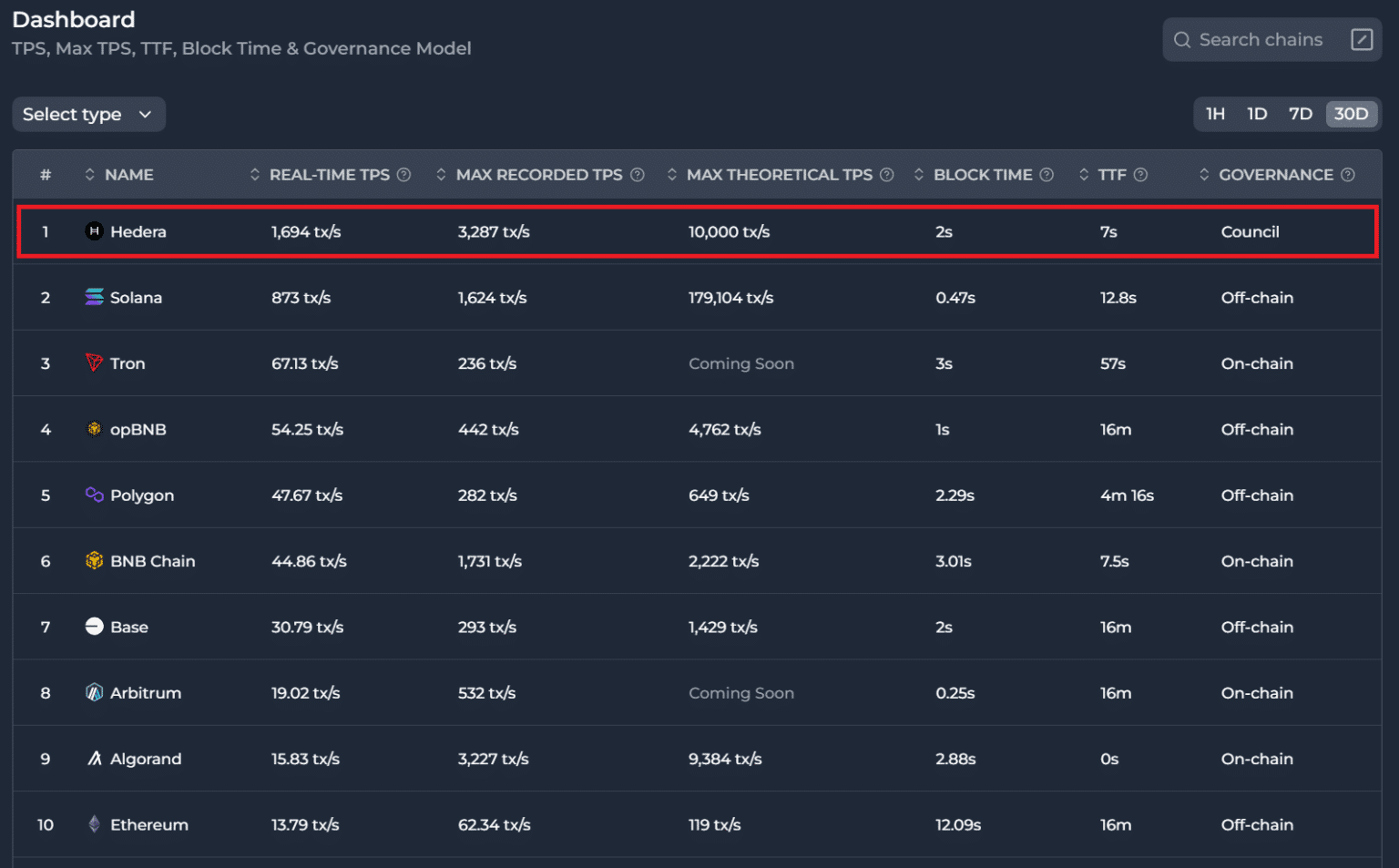Sort by Block Time column

(918, 175)
